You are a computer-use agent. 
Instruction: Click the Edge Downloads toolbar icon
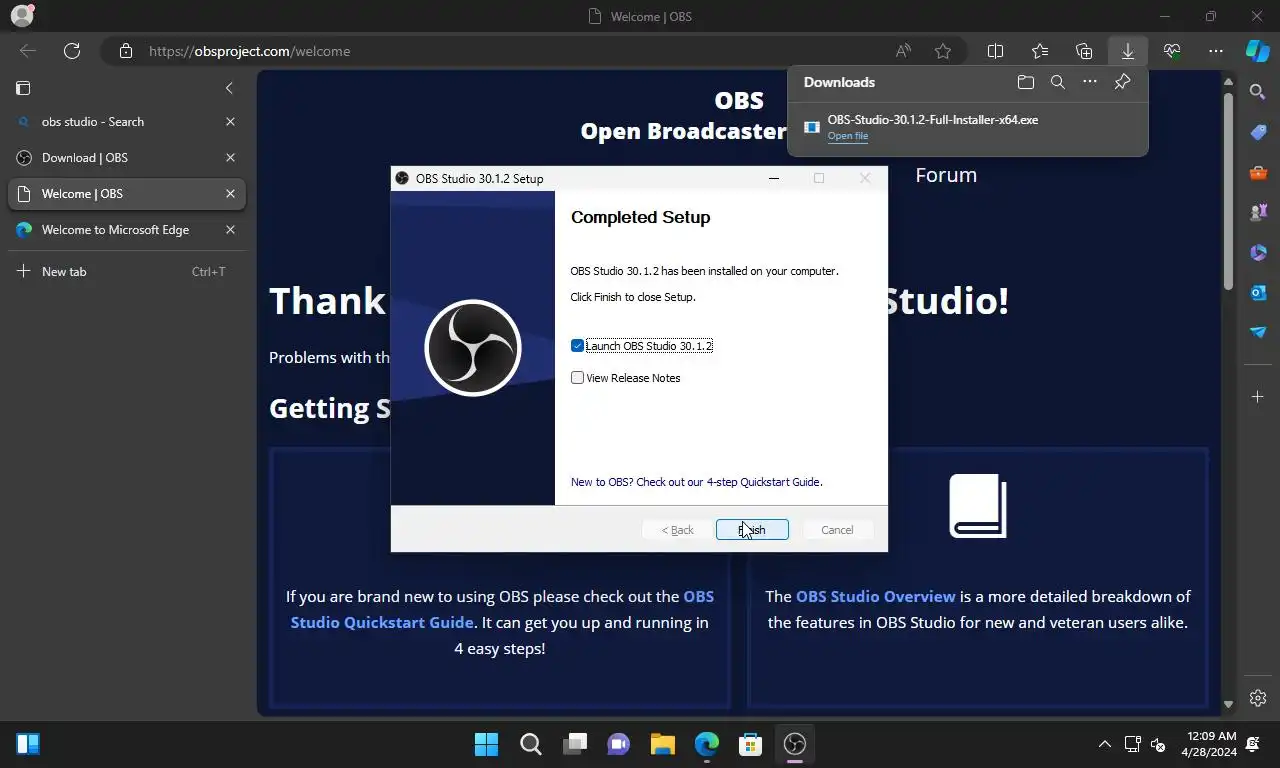[x=1128, y=51]
